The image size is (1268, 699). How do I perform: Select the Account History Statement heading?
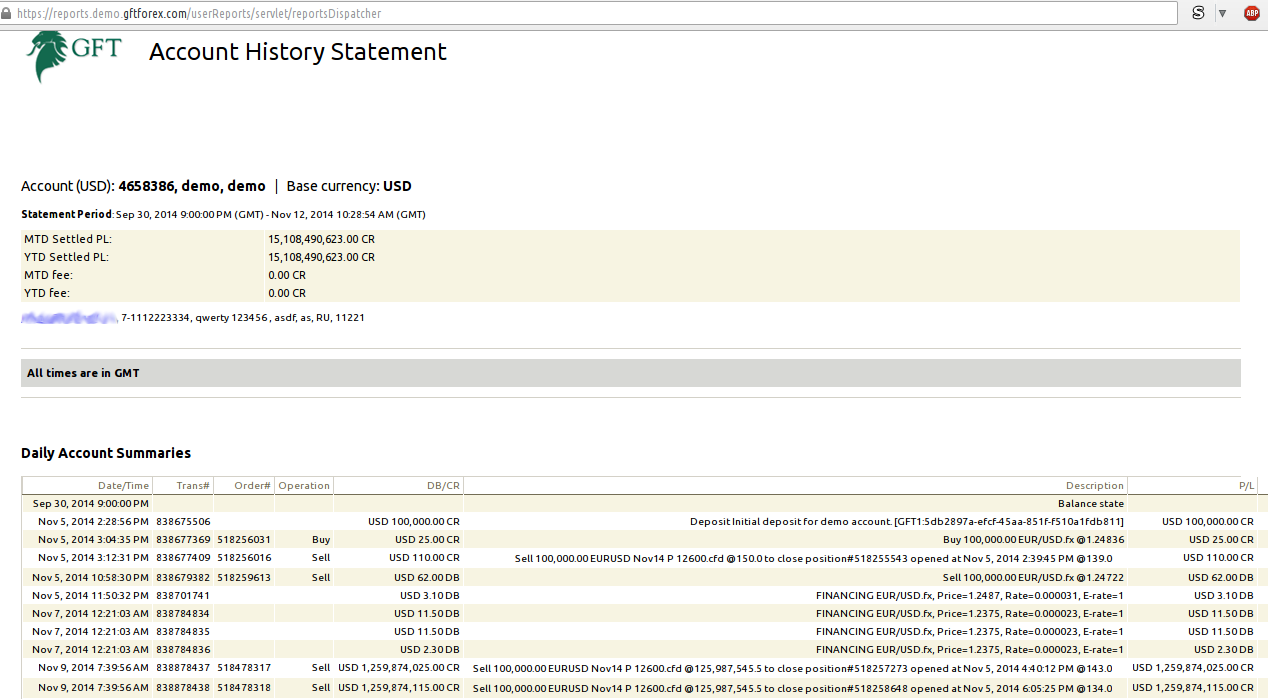click(298, 52)
